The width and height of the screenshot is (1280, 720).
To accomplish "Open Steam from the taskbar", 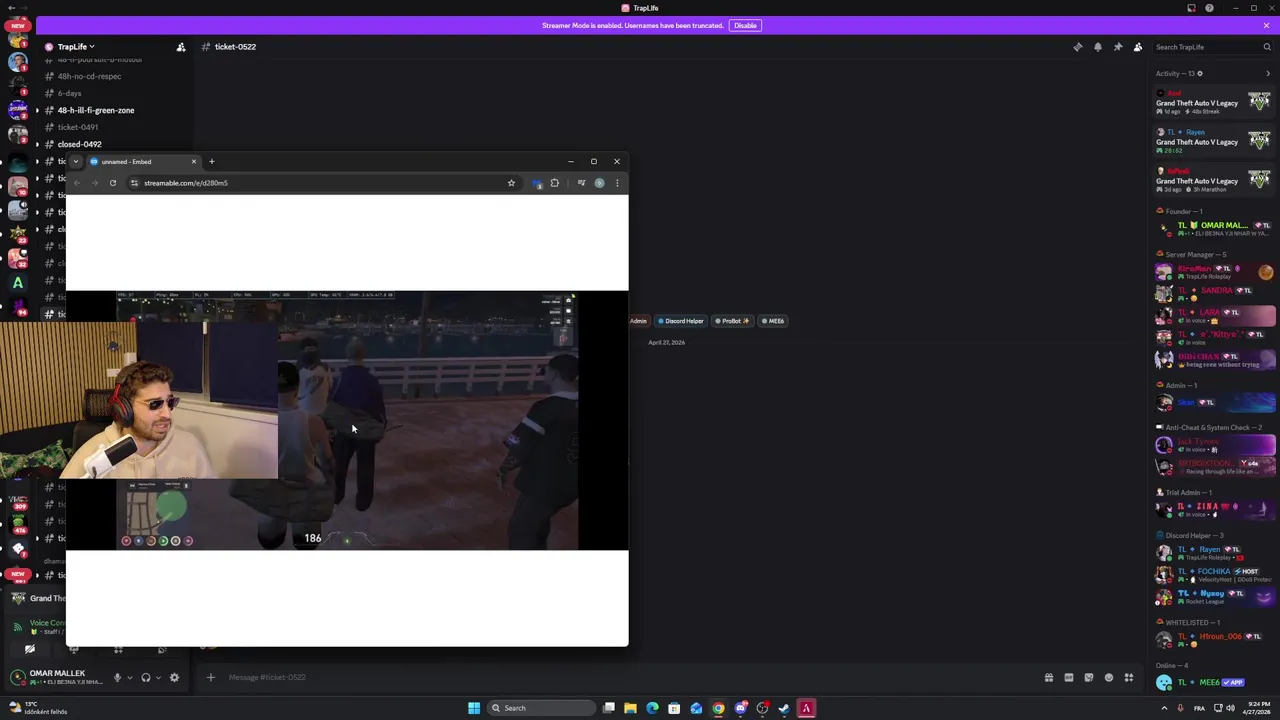I will click(784, 708).
